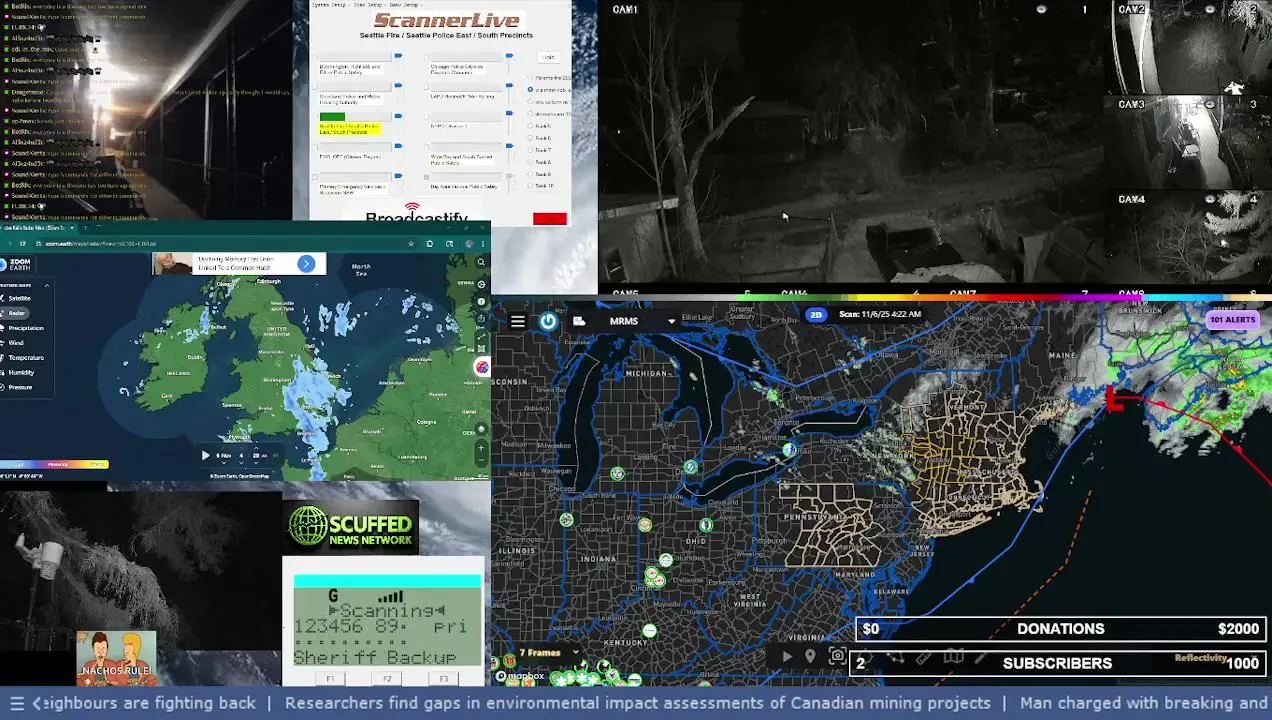Select the Bank 5 radio button
This screenshot has width=1272, height=720.
click(531, 126)
